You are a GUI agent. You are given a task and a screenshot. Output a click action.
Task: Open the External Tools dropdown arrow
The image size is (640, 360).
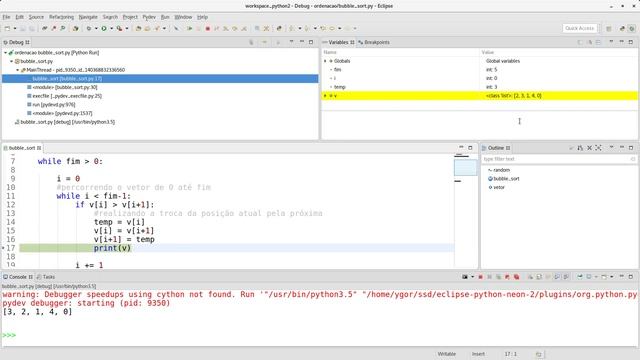click(127, 28)
